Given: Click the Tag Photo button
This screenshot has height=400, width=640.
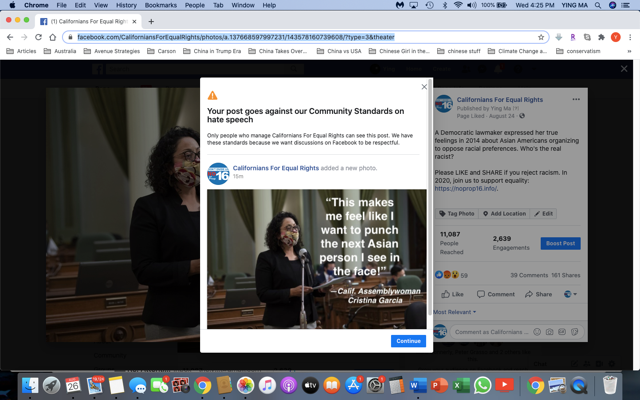Looking at the screenshot, I should tap(457, 214).
